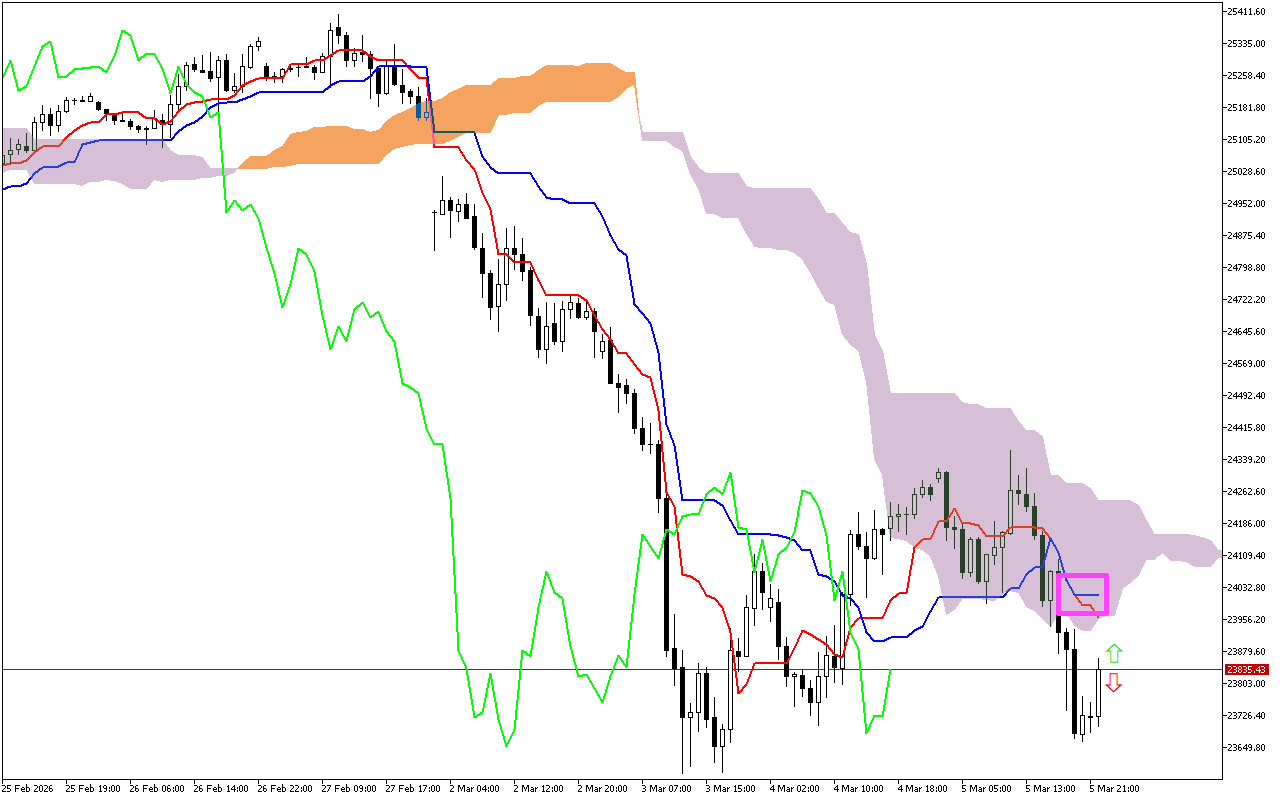1280x800 pixels.
Task: Click the green up arrow marker
Action: pos(1113,655)
